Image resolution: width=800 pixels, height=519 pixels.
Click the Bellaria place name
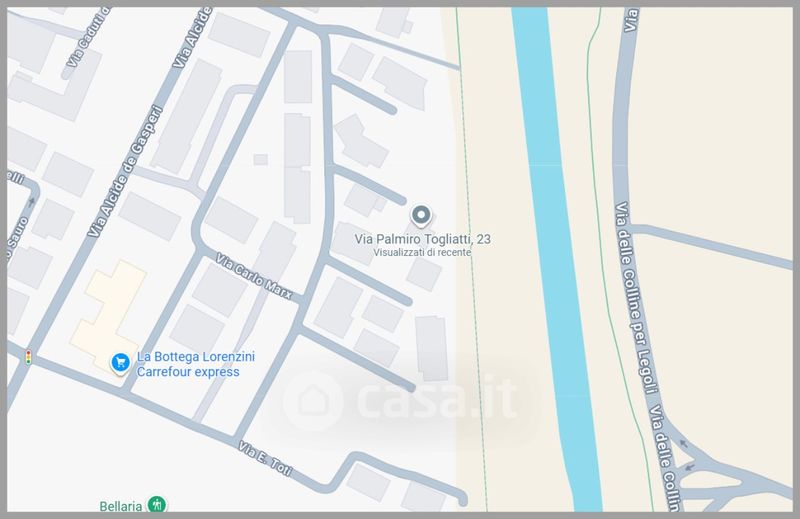[x=117, y=503]
